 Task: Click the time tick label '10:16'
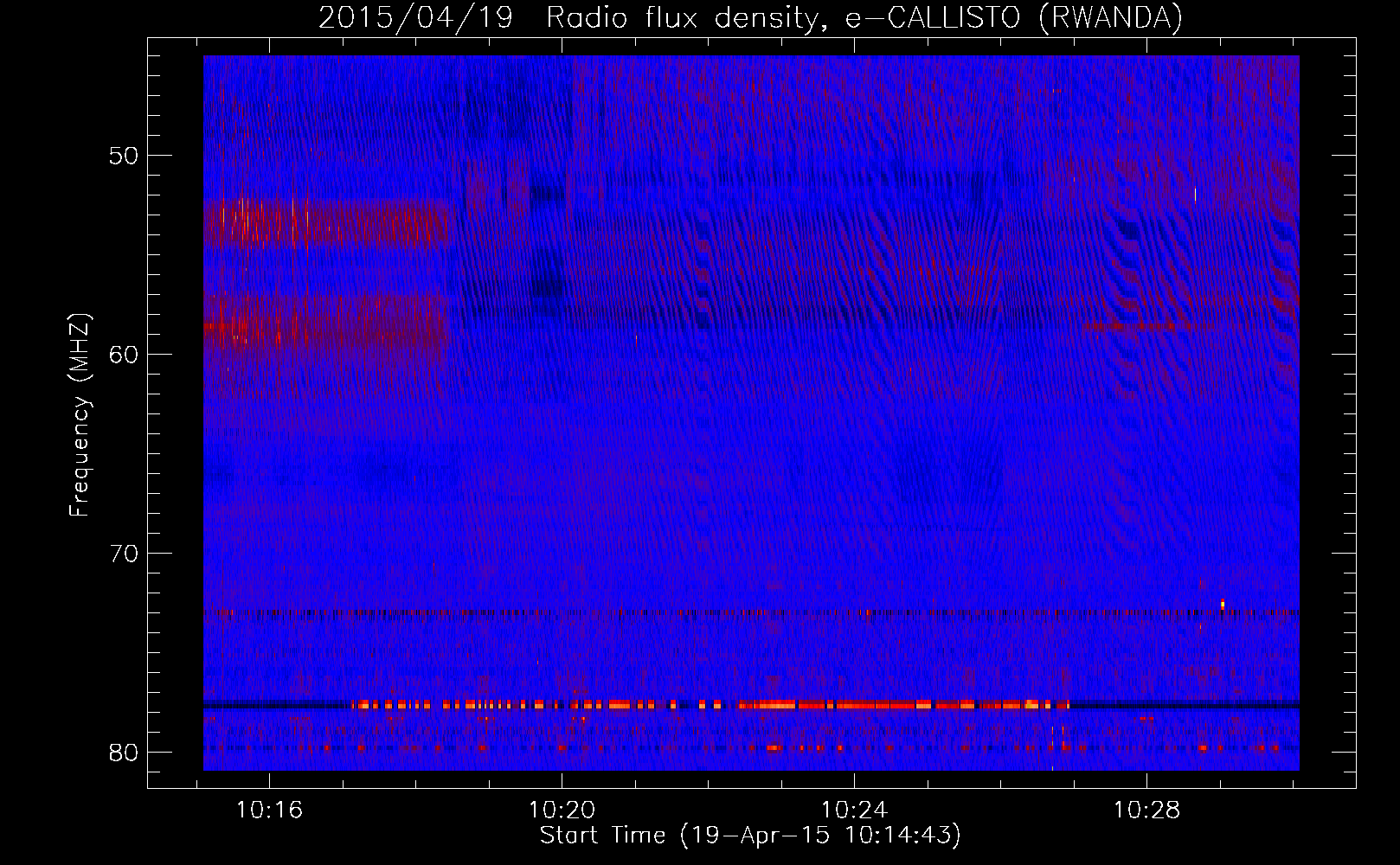pyautogui.click(x=269, y=811)
